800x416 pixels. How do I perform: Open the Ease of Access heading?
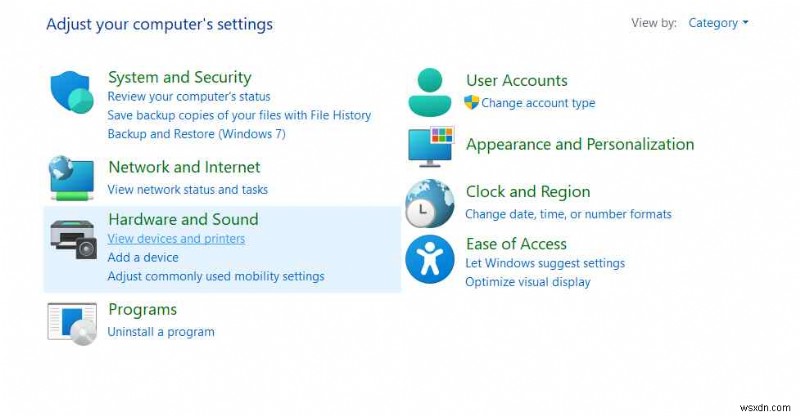(516, 243)
